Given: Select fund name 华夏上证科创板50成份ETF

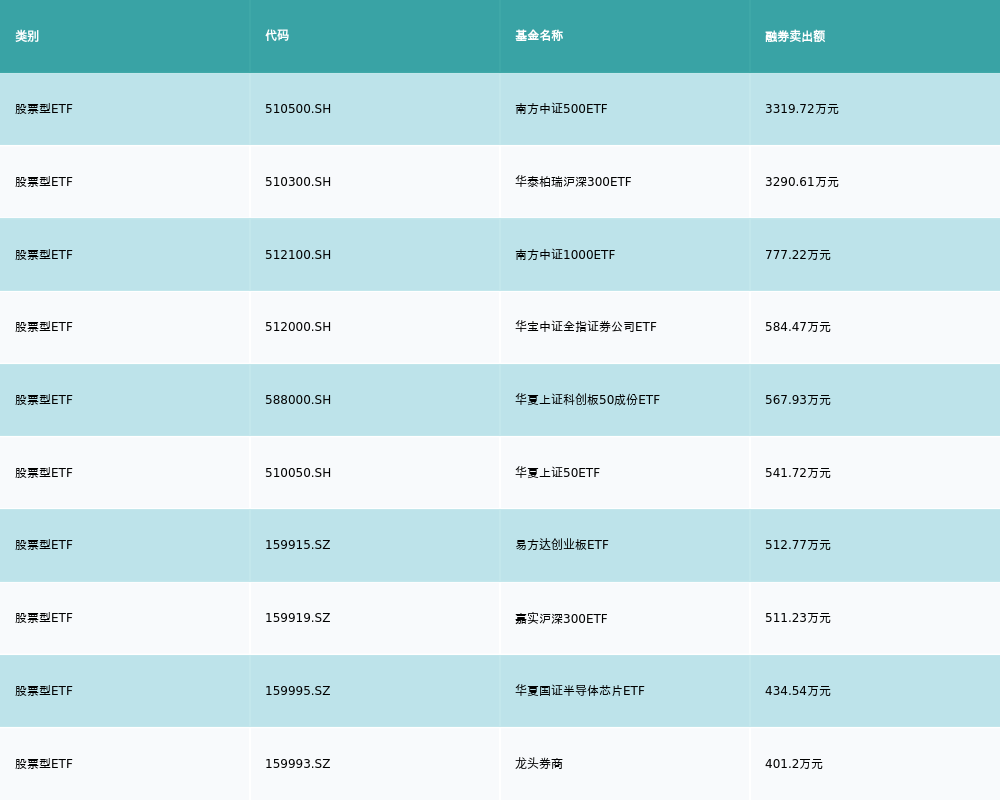Looking at the screenshot, I should click(587, 400).
